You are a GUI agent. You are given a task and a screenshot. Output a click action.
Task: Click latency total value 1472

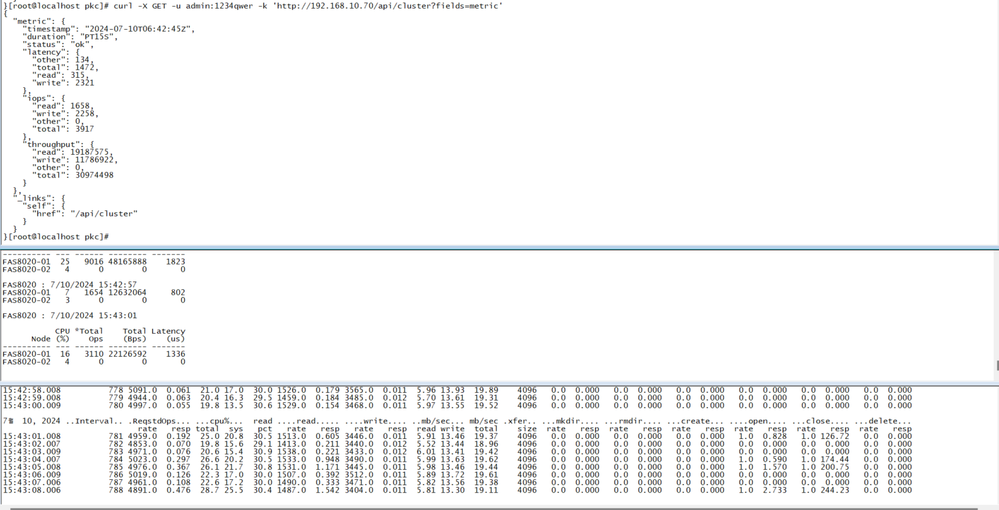tap(84, 68)
